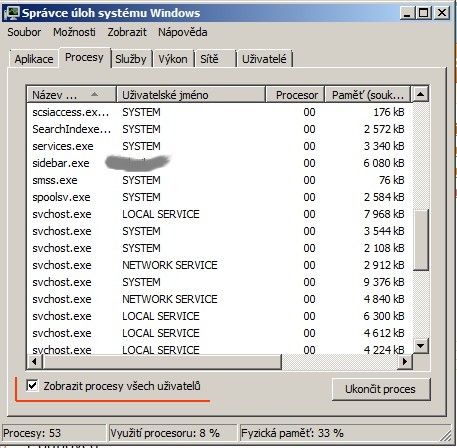Close the Task Manager window
Image resolution: width=457 pixels, height=448 pixels.
click(442, 13)
